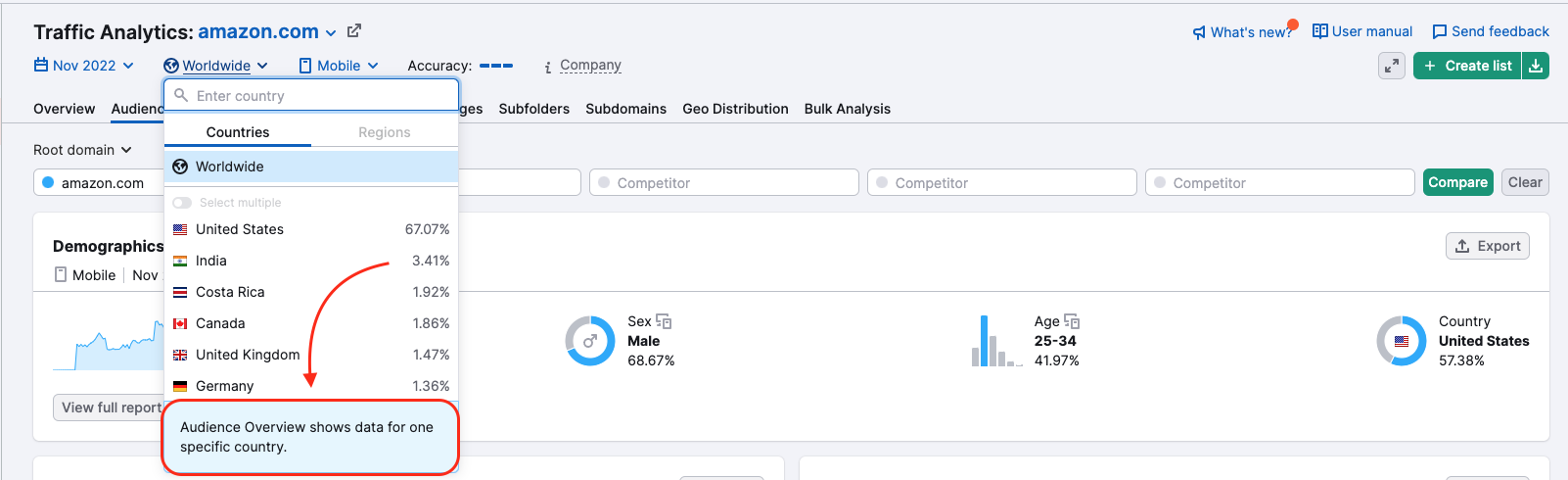Open the User manual book icon

pos(1320,31)
